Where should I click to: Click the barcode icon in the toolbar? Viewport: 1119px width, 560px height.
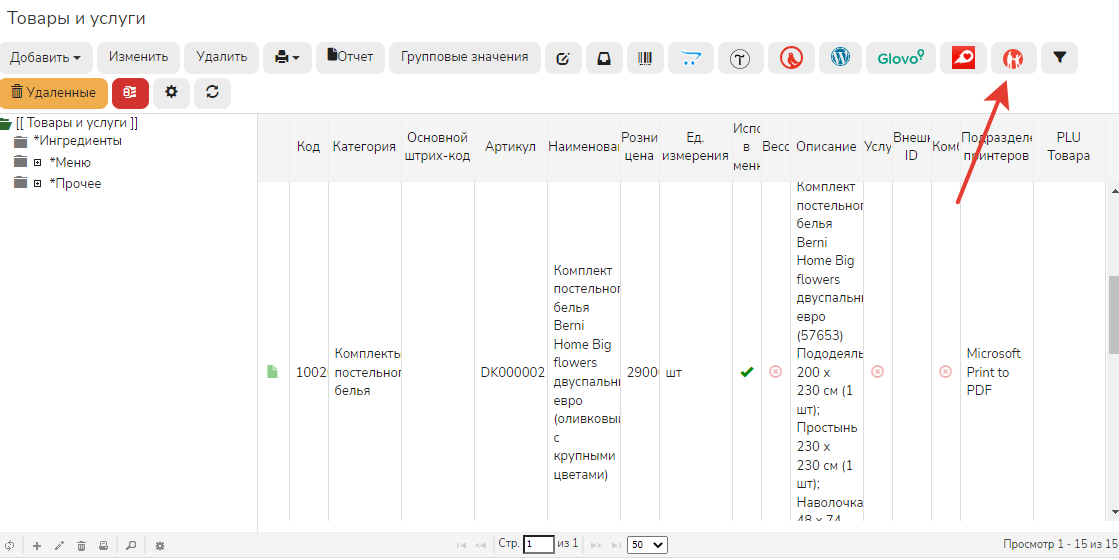pyautogui.click(x=644, y=58)
